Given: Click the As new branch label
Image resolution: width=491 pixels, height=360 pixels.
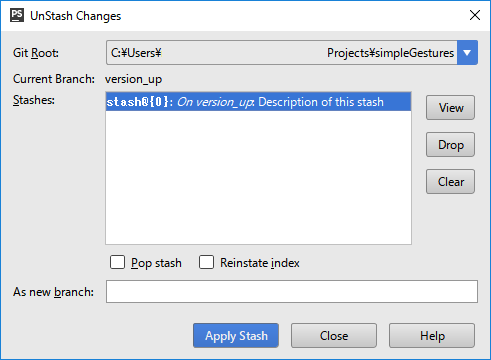Looking at the screenshot, I should 53,292.
